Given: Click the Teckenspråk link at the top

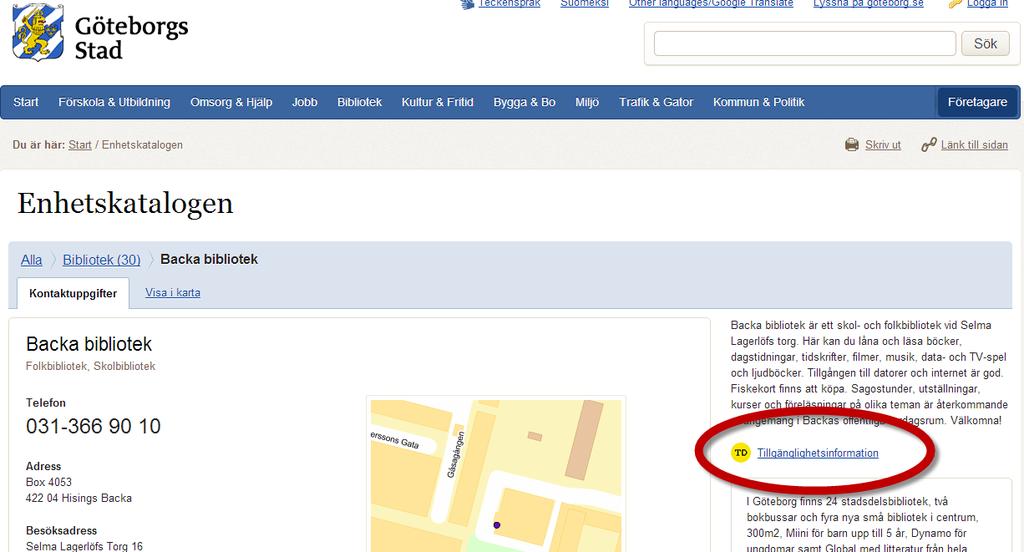Looking at the screenshot, I should point(509,3).
